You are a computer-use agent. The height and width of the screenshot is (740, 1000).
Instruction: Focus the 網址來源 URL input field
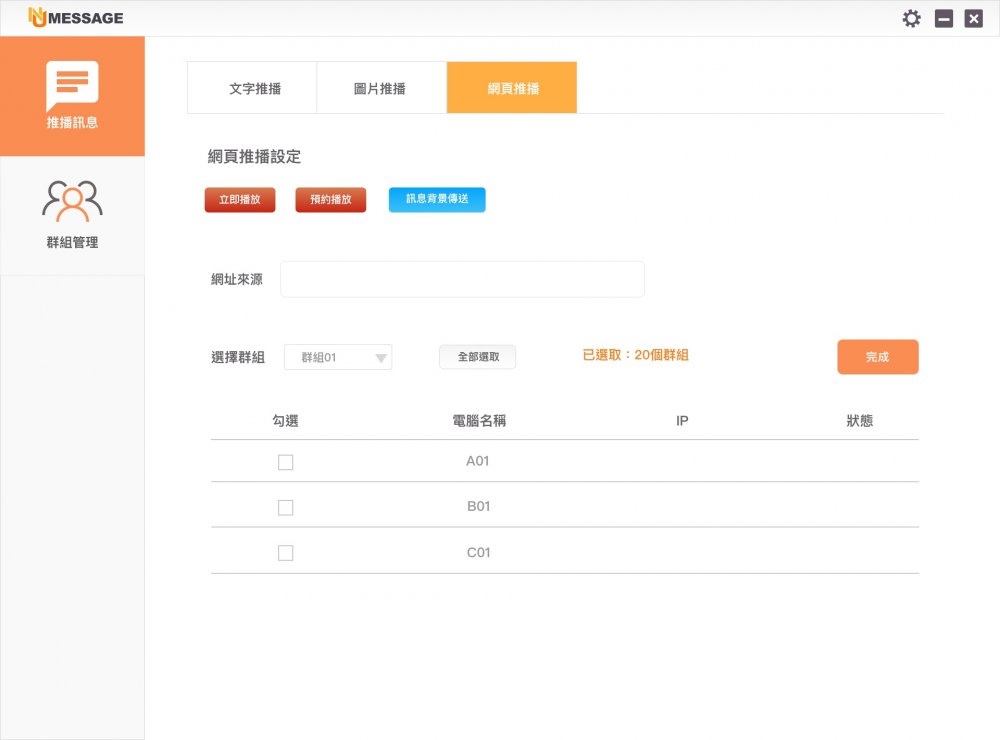coord(462,280)
